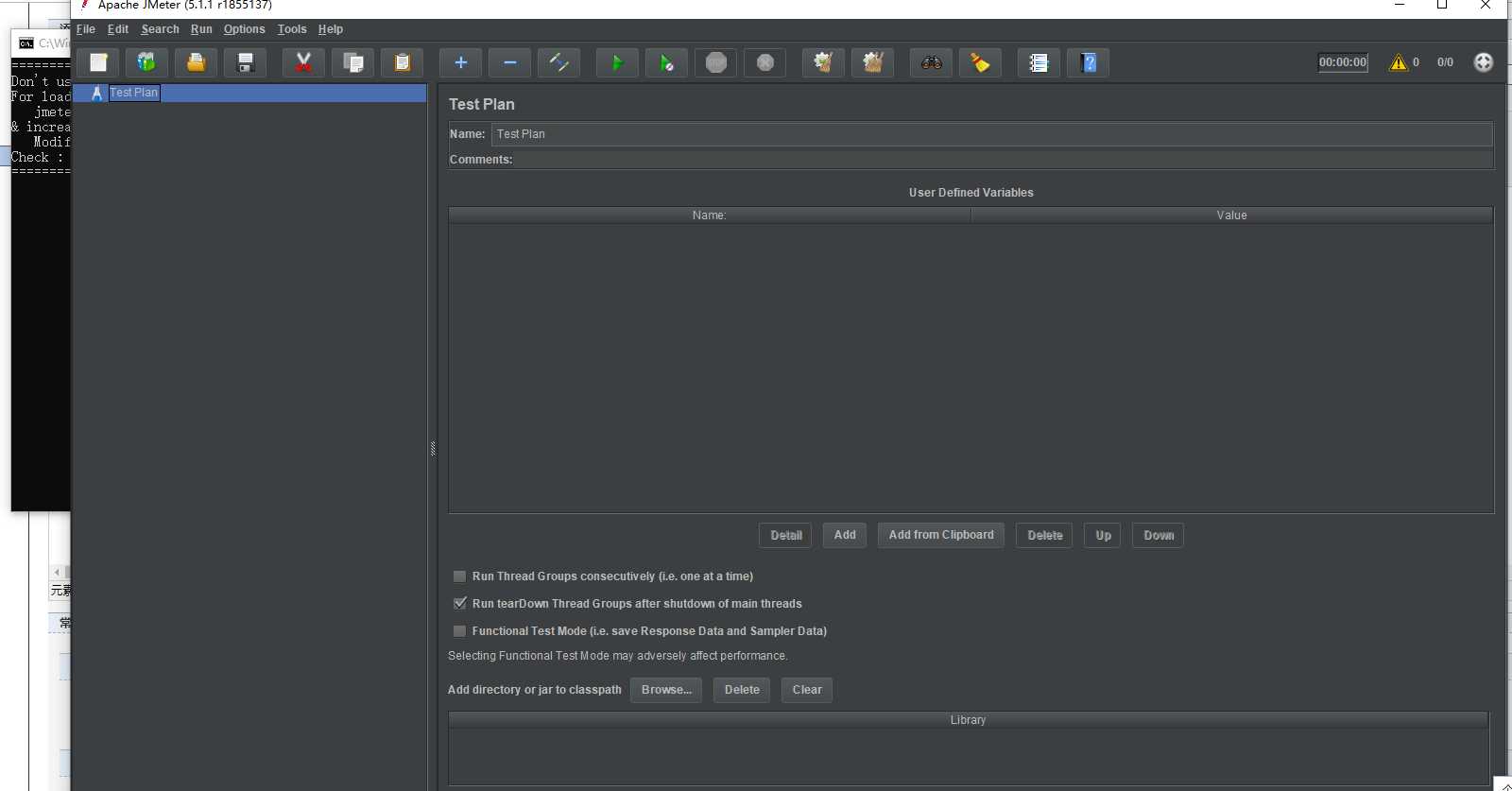The image size is (1512, 791).
Task: Click the Help question mark icon
Action: [1088, 62]
